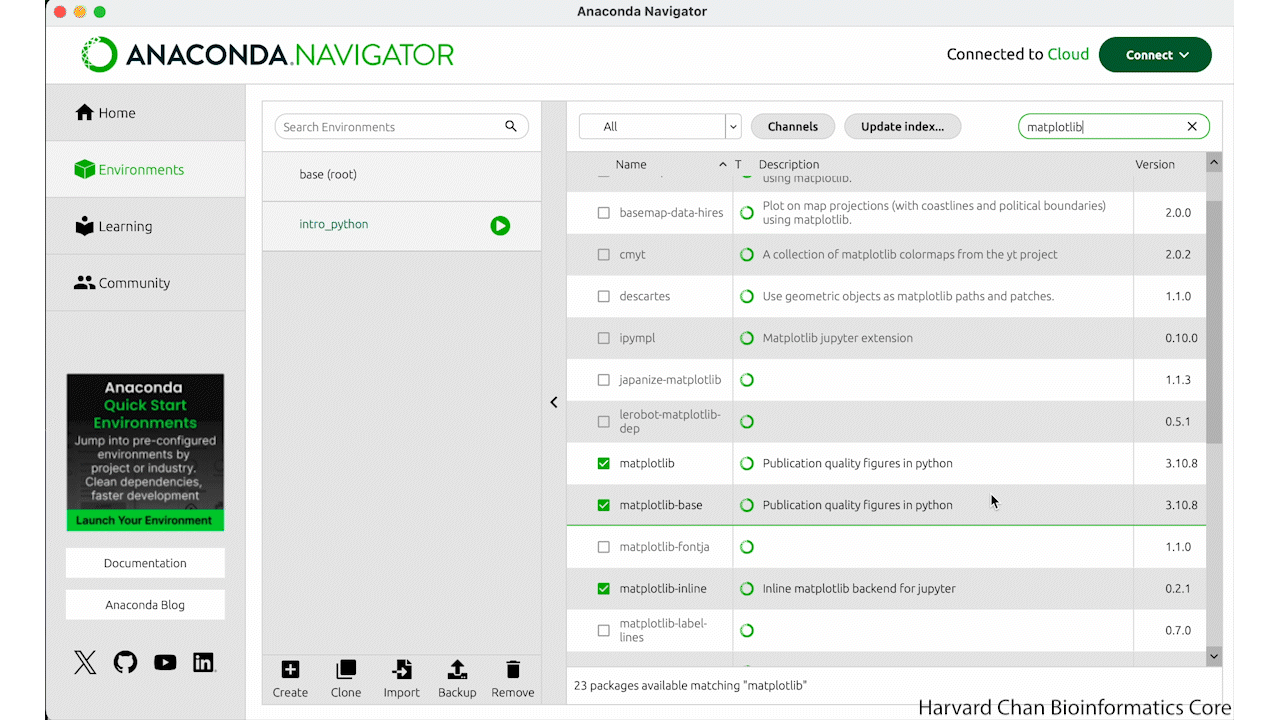Click the Update index button
The height and width of the screenshot is (720, 1280).
(902, 127)
